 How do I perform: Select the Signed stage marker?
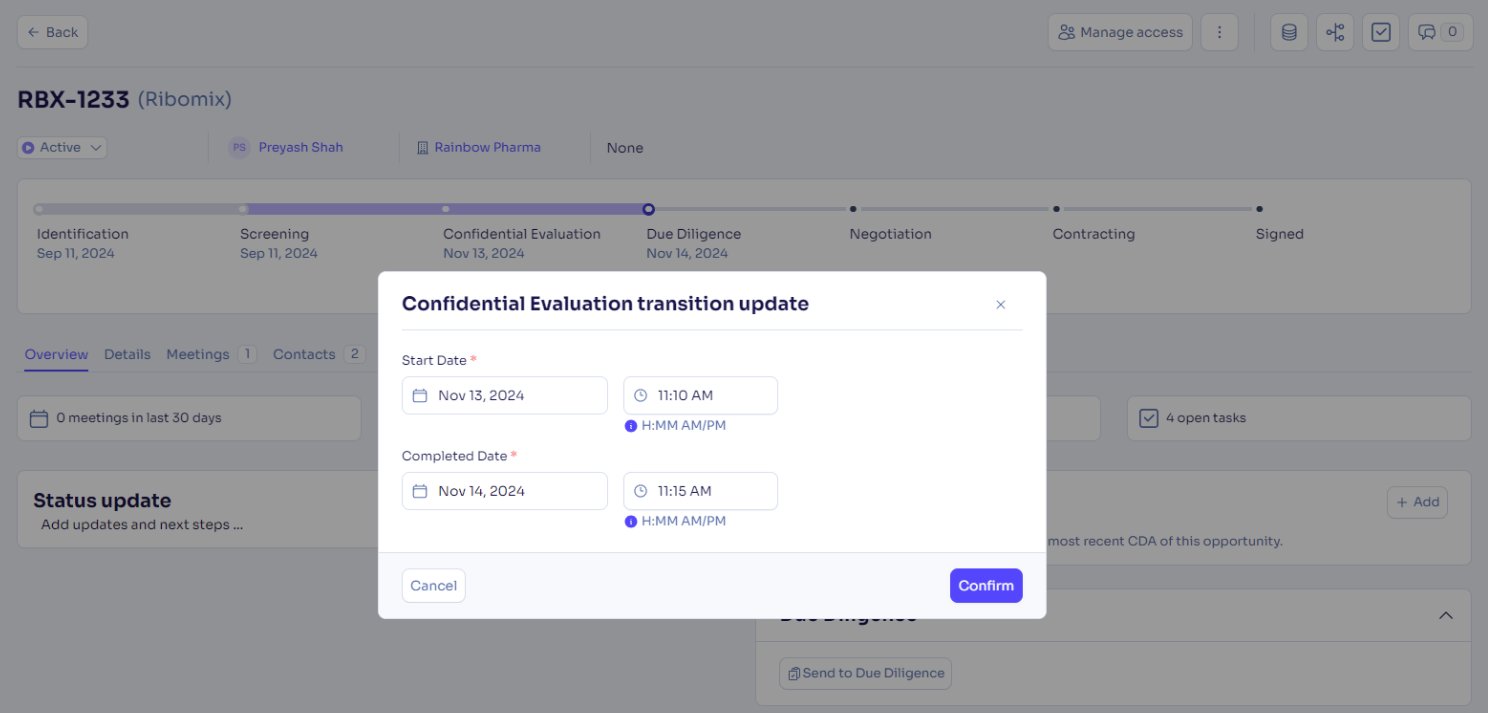pyautogui.click(x=1259, y=209)
